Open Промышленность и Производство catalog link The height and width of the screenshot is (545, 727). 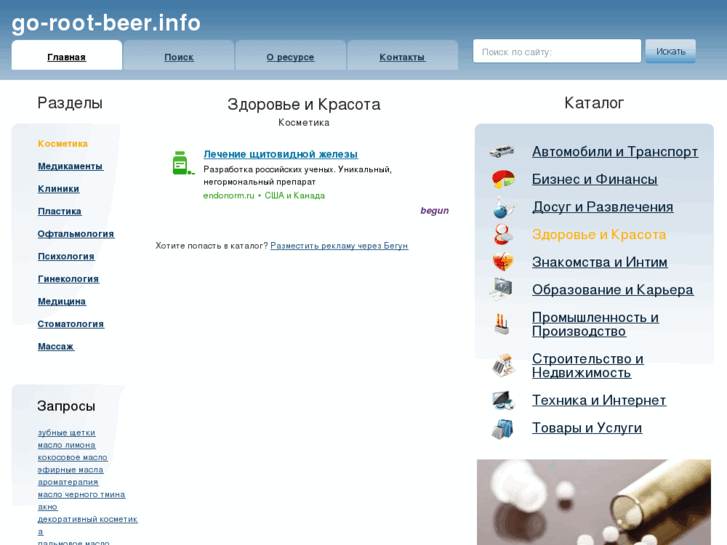[x=595, y=324]
